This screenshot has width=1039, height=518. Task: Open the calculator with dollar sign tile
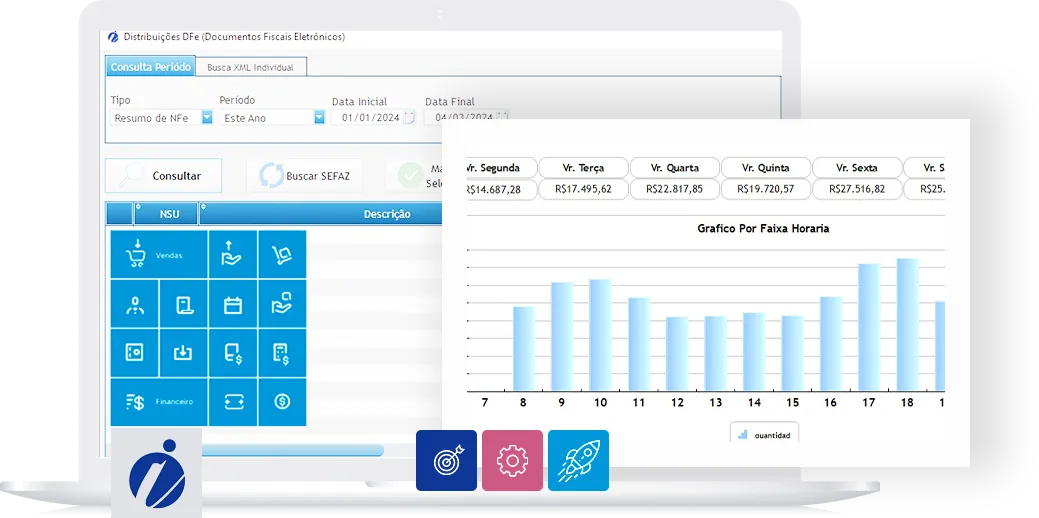click(x=282, y=353)
